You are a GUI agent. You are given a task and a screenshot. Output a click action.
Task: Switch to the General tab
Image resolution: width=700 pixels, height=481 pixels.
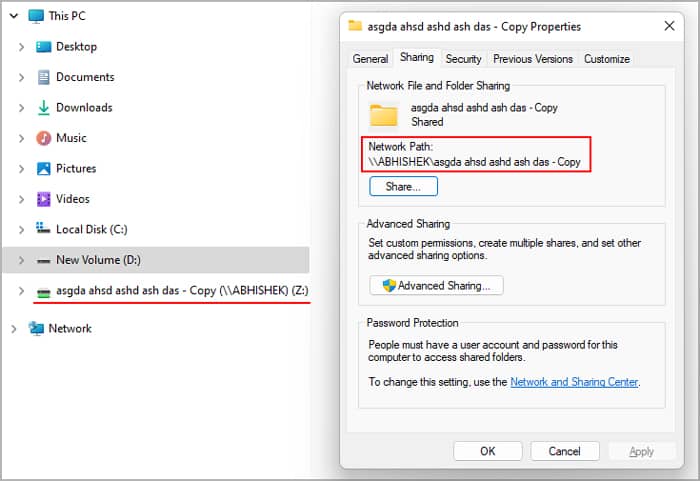coord(370,59)
